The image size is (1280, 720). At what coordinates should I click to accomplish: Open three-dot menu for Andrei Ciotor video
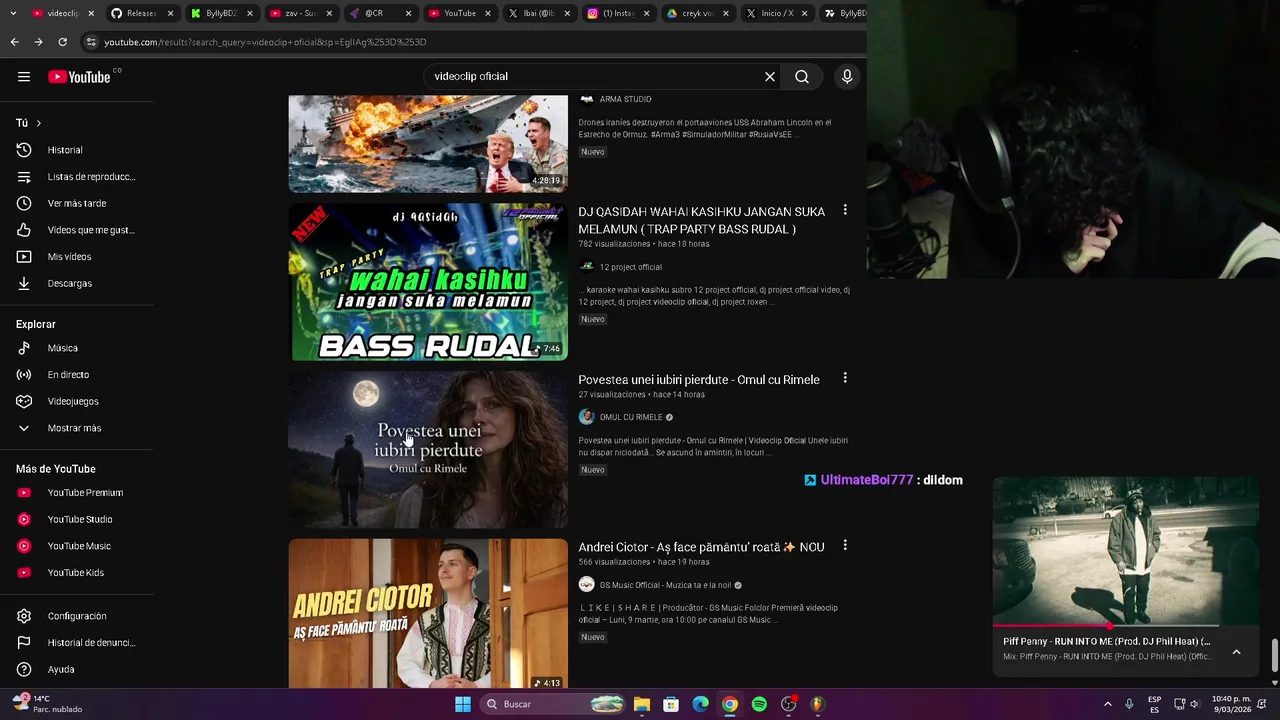tap(845, 546)
